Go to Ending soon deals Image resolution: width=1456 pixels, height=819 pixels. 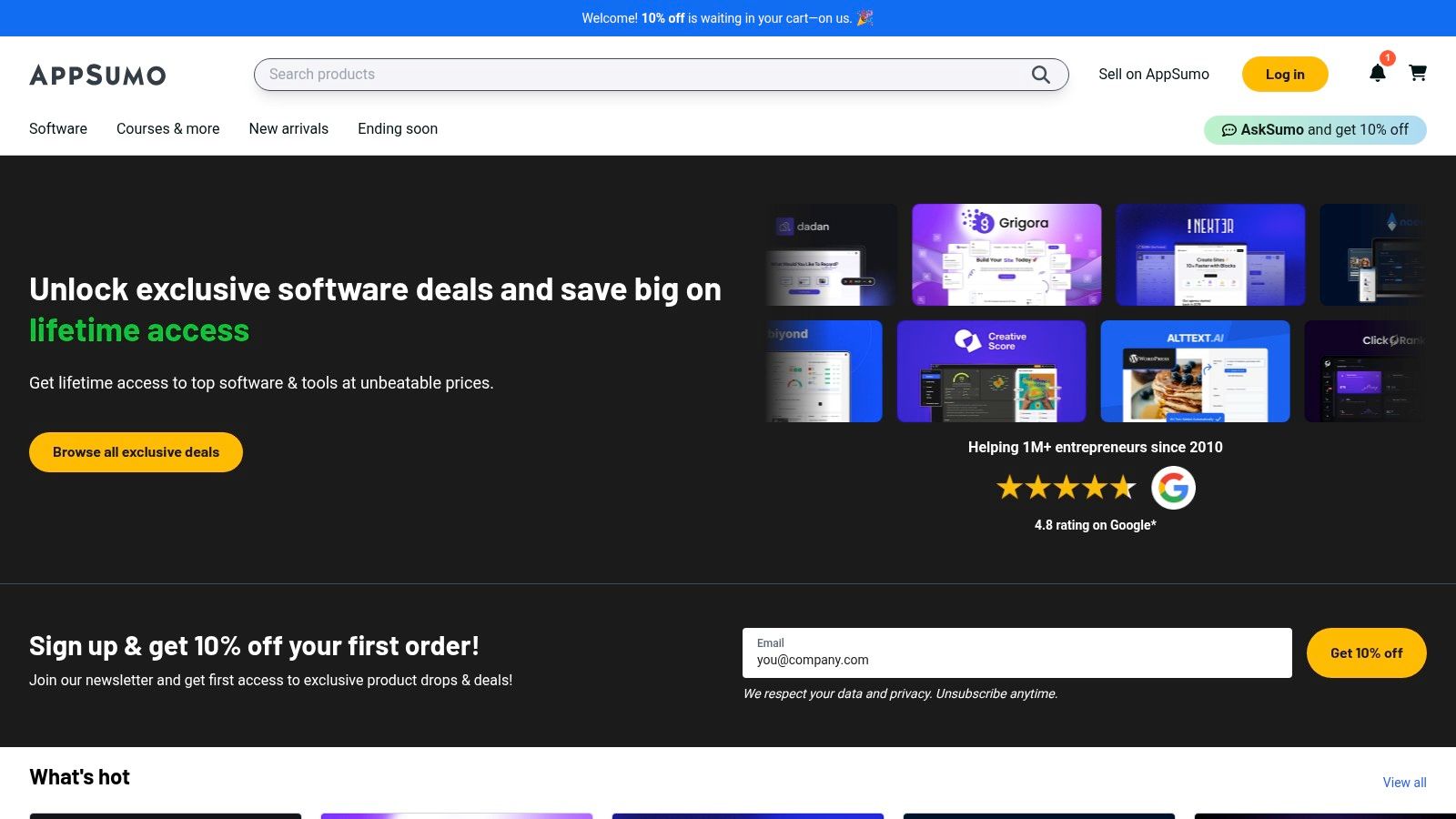click(x=398, y=129)
